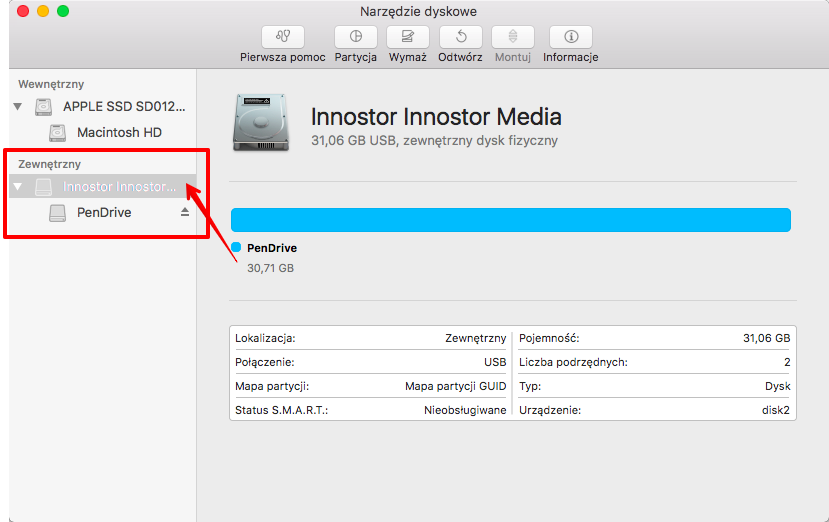Click the Połączenie: label
This screenshot has height=522, width=829.
265,362
